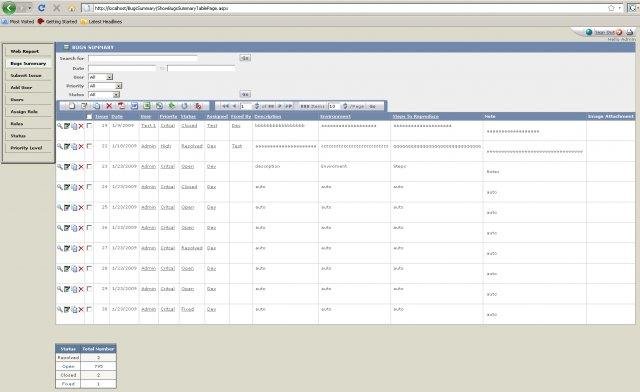Image resolution: width=640 pixels, height=392 pixels.
Task: Export grid to Excel via toolbar icon
Action: [x=147, y=106]
